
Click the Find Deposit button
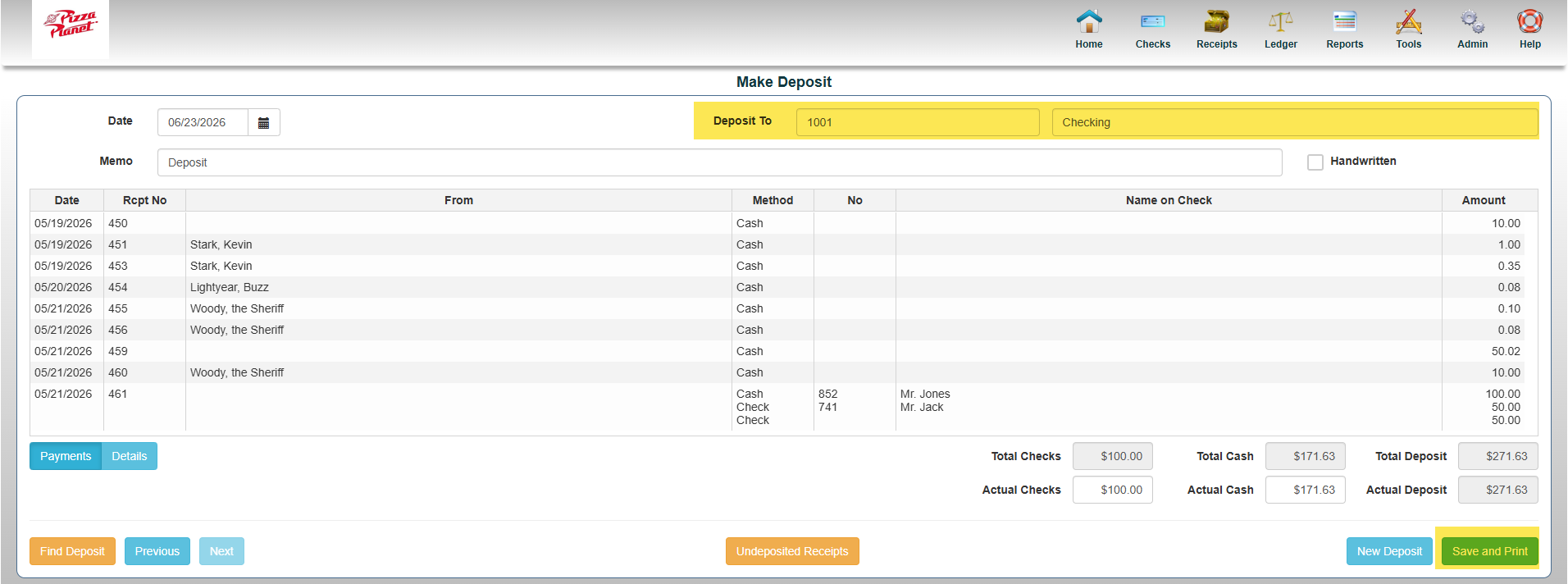(x=72, y=551)
